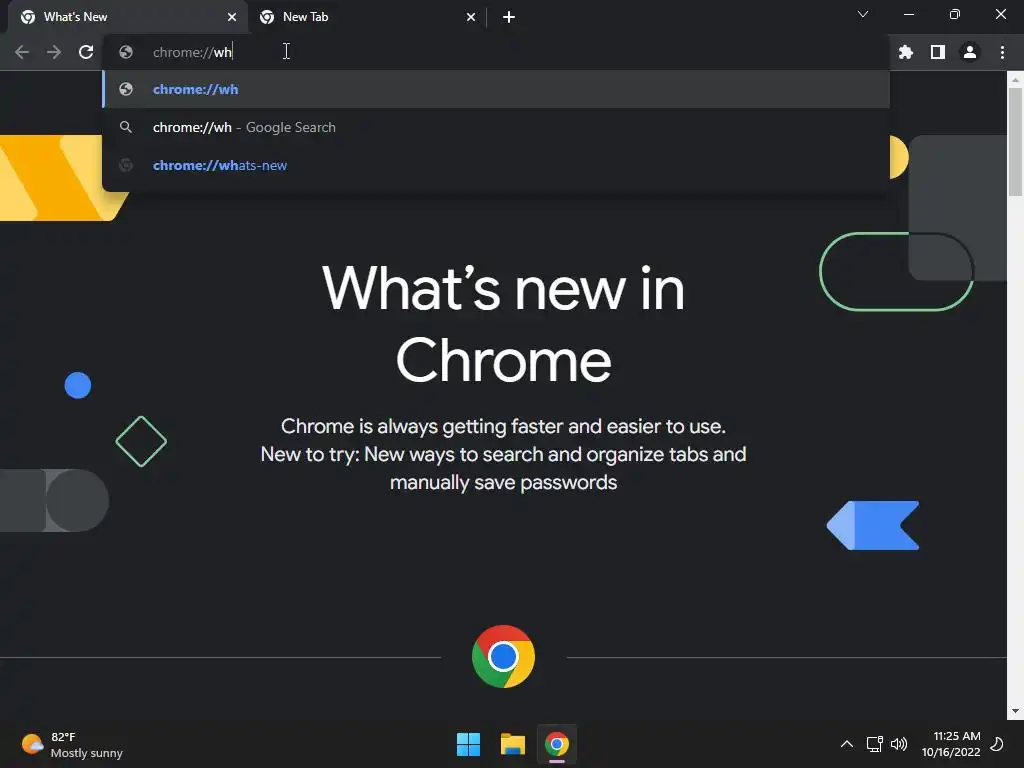Select the chrome://whats-new suggestion
1024x768 pixels.
coord(496,165)
